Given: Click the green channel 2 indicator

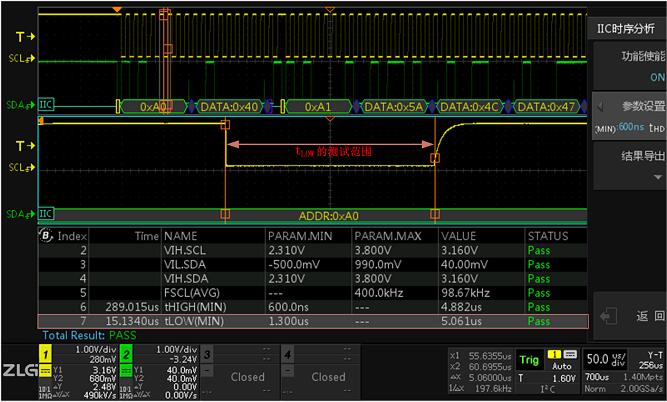Looking at the screenshot, I should [x=127, y=354].
